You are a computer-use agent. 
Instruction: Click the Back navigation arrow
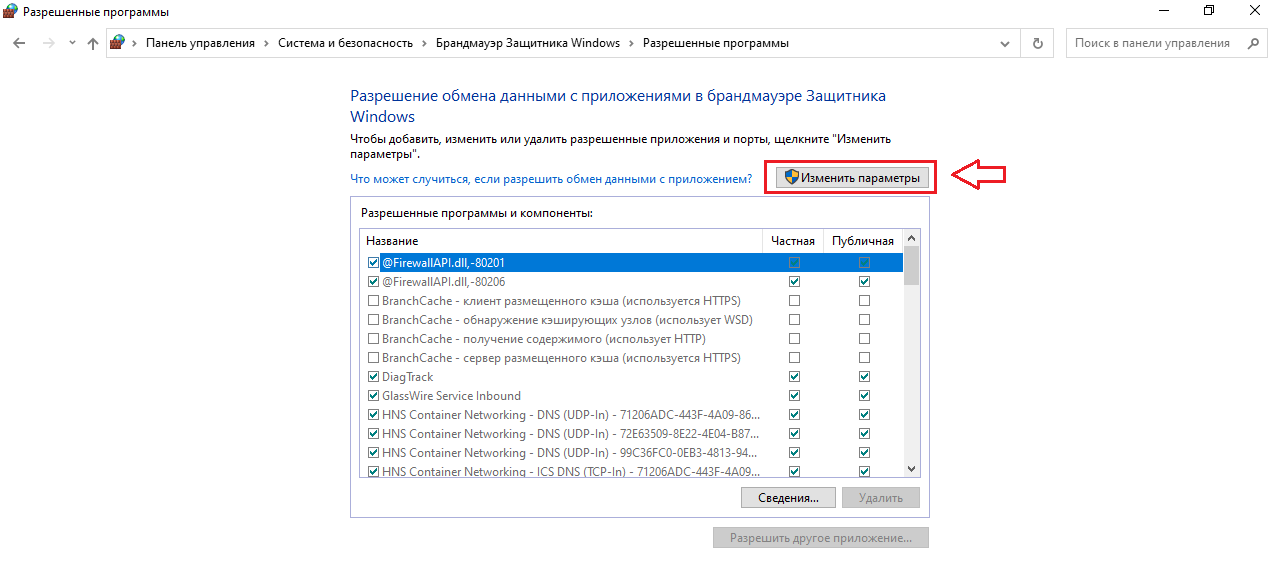pyautogui.click(x=19, y=43)
